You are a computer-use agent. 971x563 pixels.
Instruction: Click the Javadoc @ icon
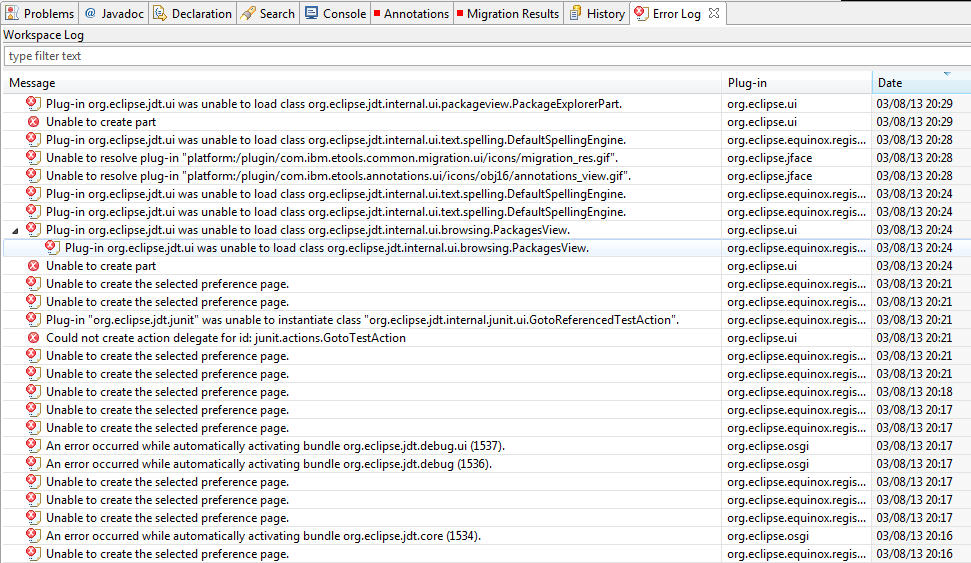[90, 13]
